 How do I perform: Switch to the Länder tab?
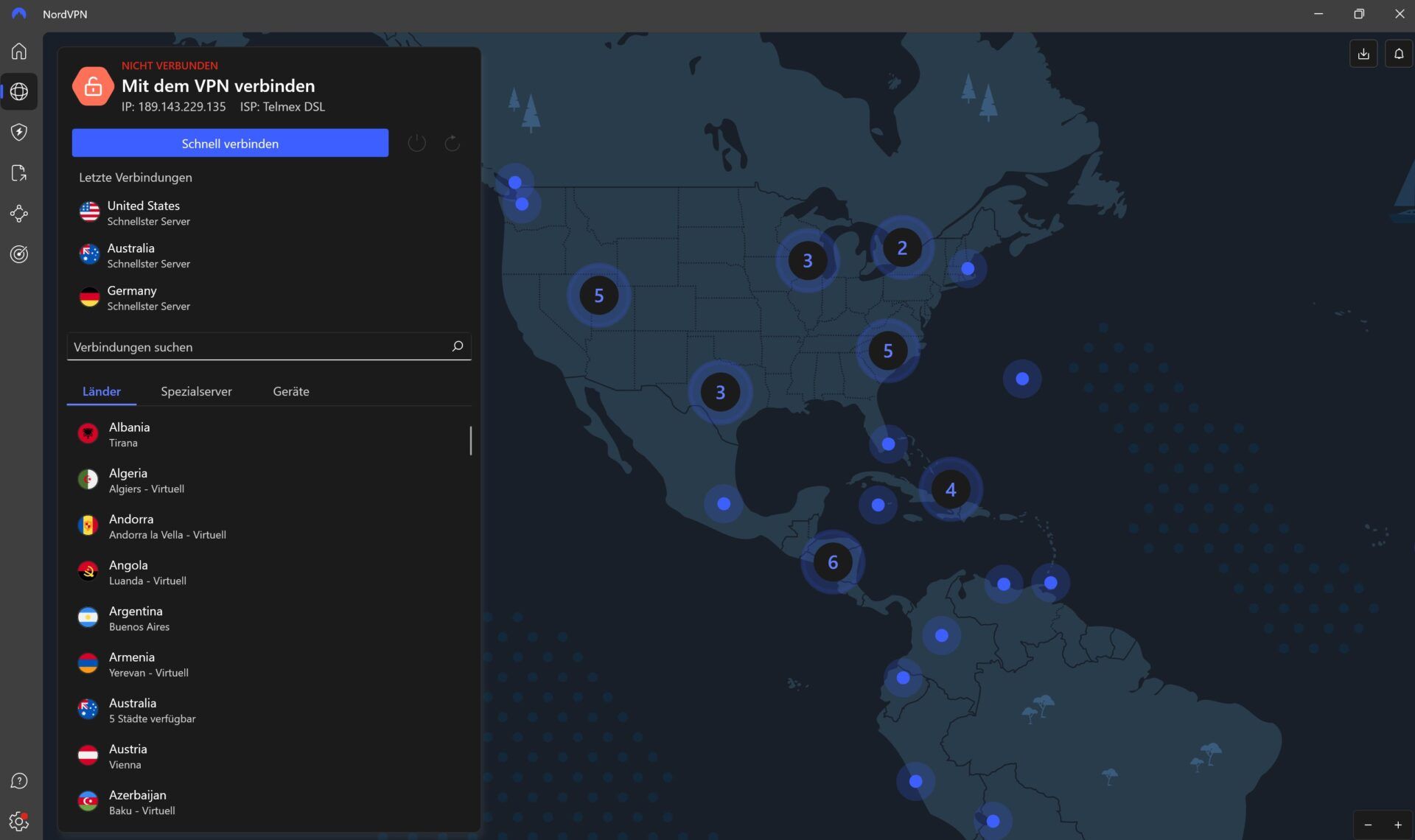[x=102, y=392]
